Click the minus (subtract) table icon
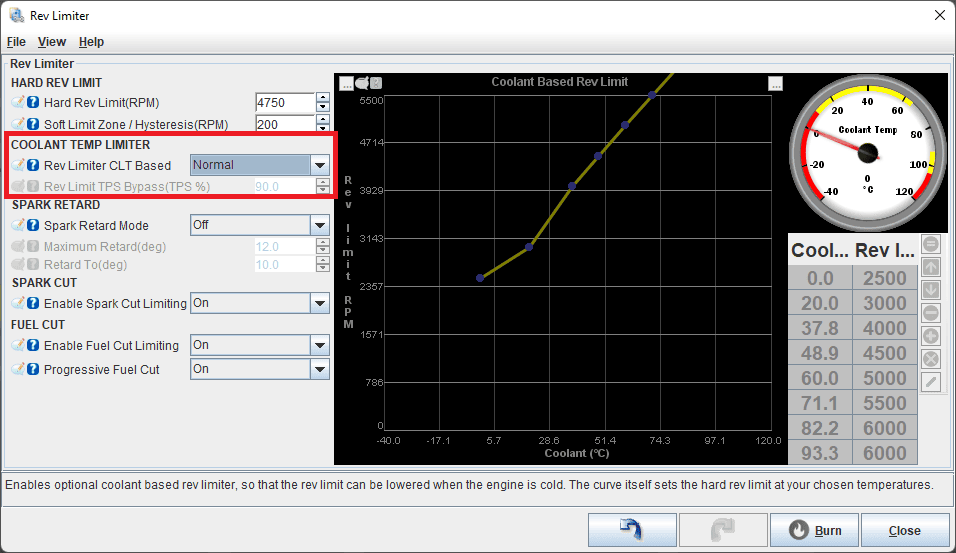The image size is (956, 553). point(930,313)
